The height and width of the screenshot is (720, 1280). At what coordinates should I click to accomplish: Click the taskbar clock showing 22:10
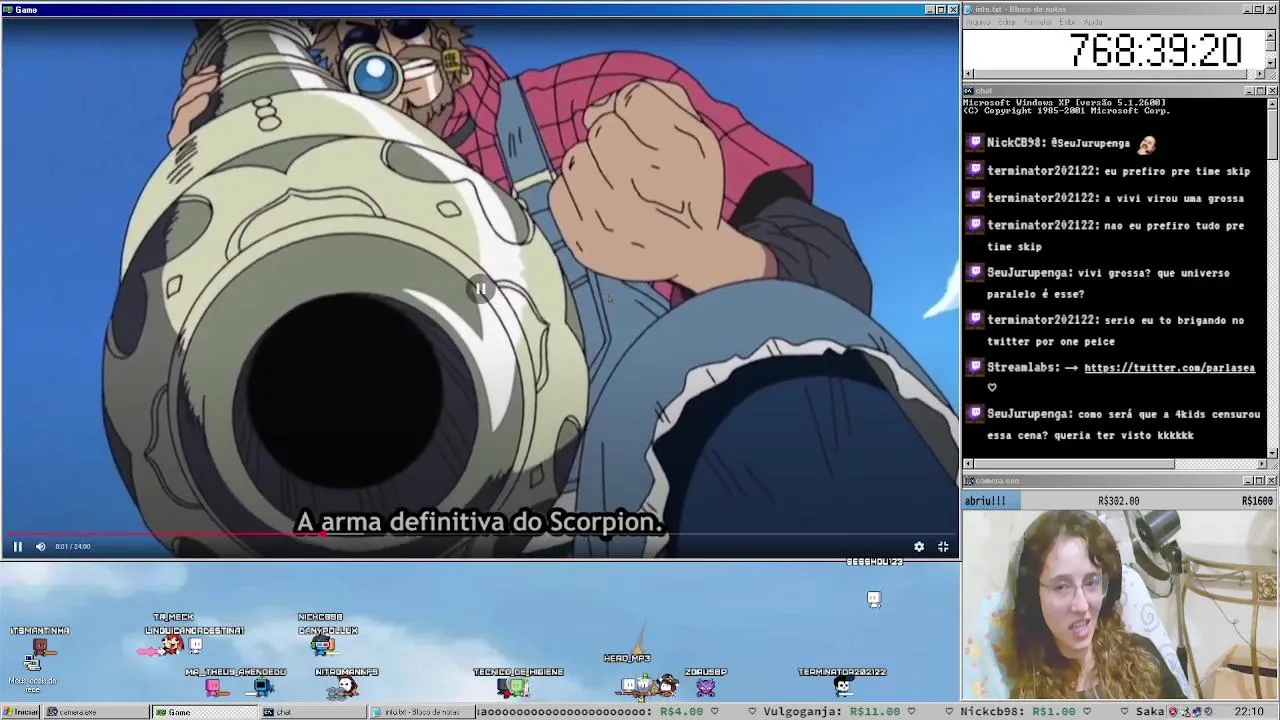point(1249,712)
